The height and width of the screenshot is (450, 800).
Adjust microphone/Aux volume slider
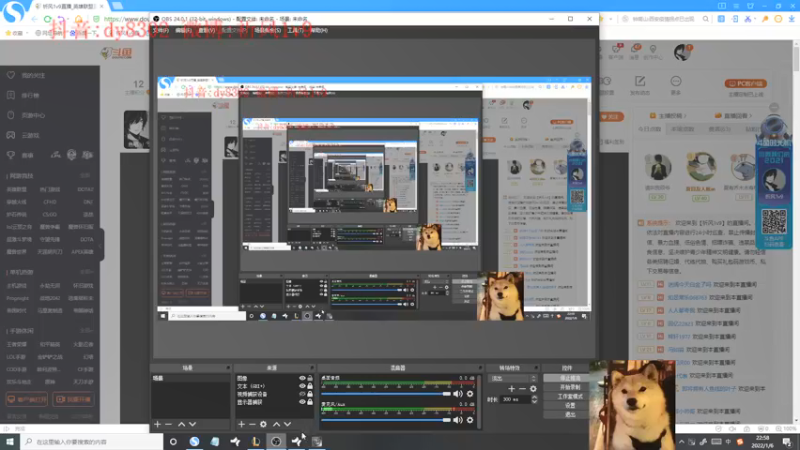[x=386, y=420]
